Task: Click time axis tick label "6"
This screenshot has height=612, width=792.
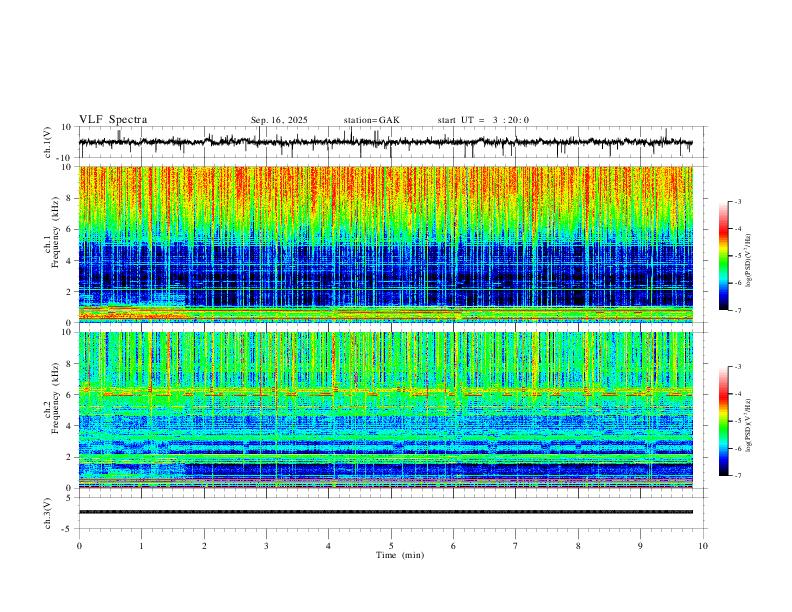Action: click(x=453, y=546)
